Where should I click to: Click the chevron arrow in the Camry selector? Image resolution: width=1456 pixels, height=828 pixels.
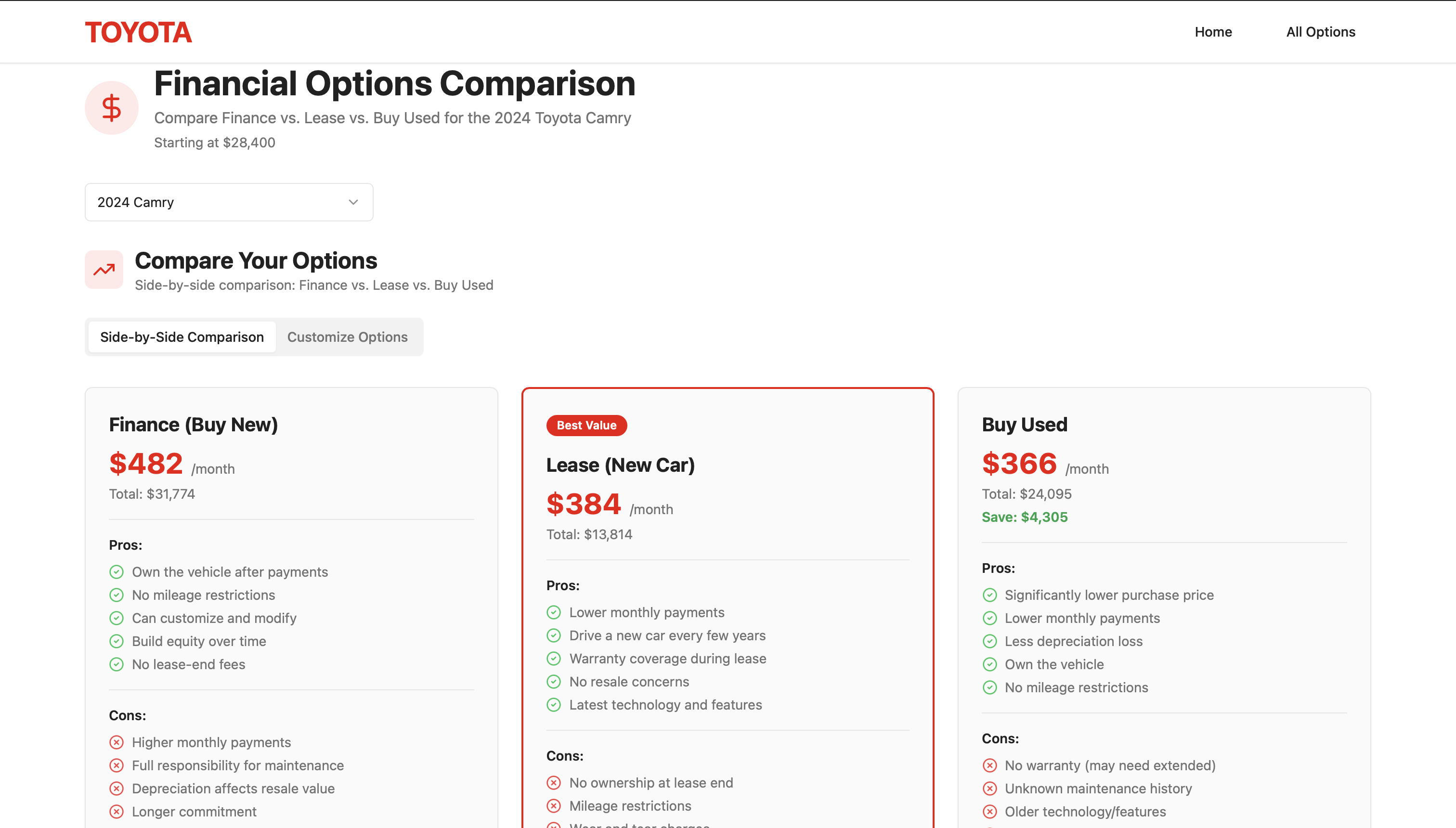[x=353, y=202]
